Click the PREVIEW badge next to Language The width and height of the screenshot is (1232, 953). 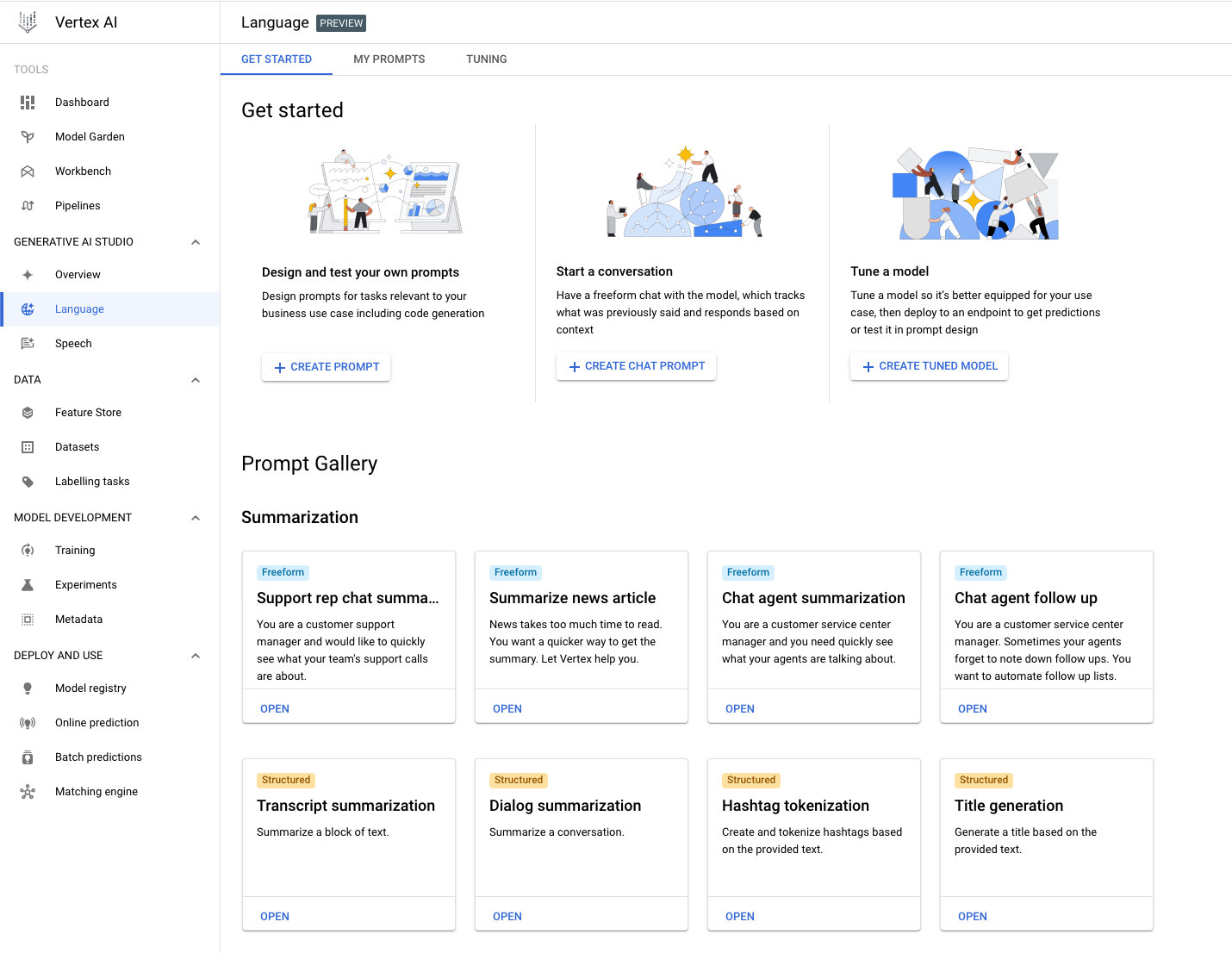tap(341, 23)
